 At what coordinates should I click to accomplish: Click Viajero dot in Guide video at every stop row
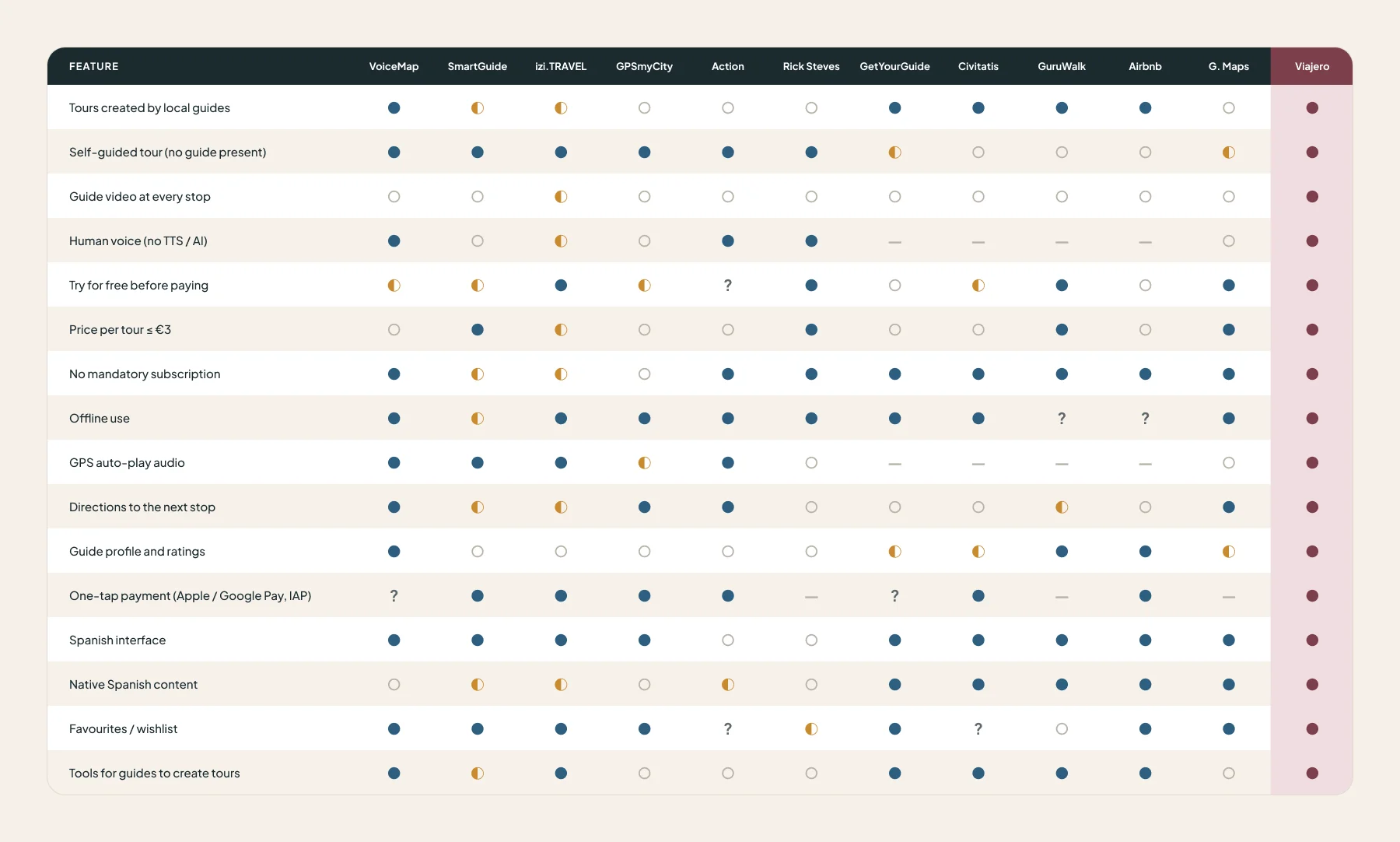point(1312,197)
